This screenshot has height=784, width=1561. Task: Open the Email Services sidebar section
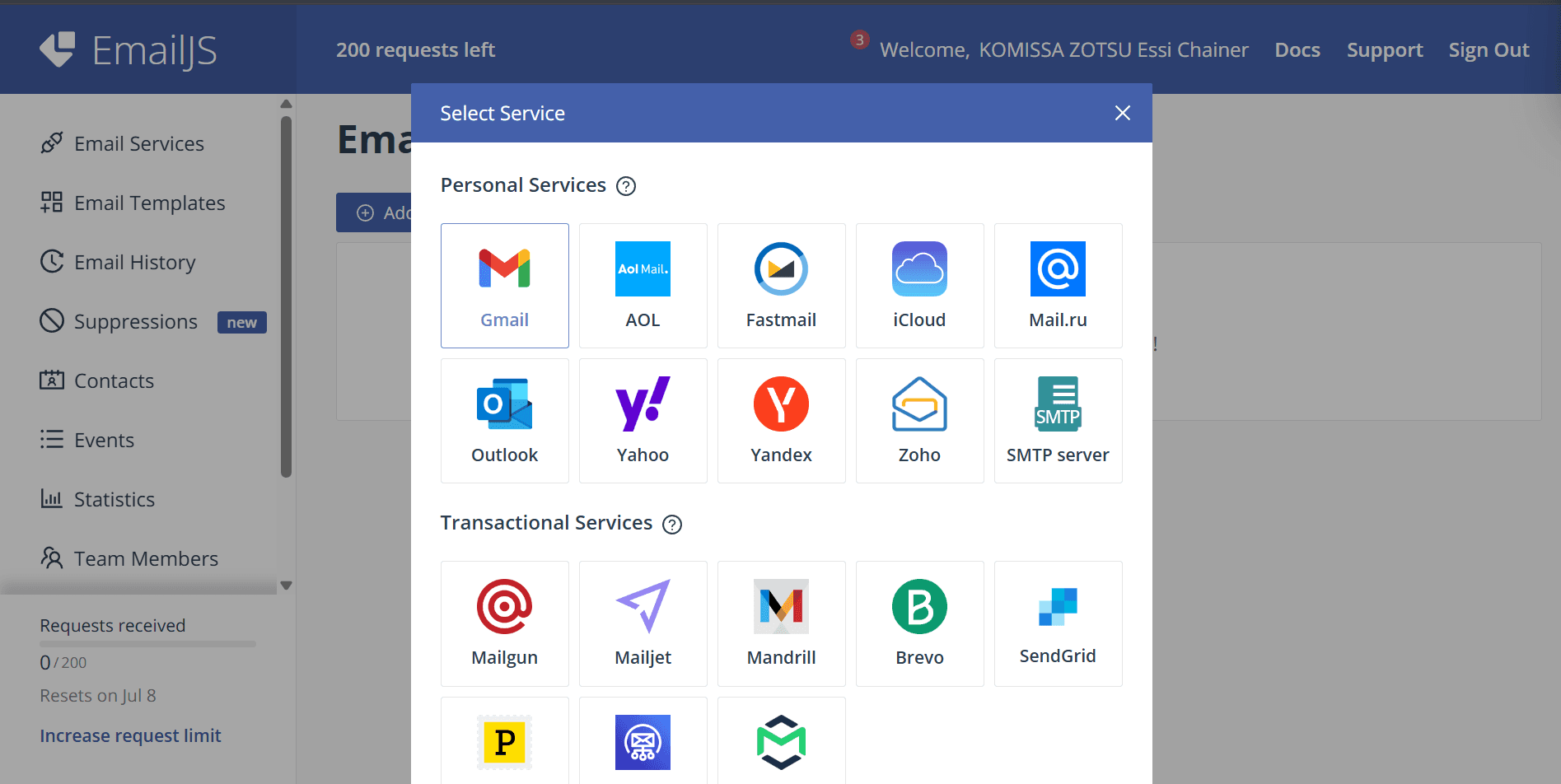point(138,142)
